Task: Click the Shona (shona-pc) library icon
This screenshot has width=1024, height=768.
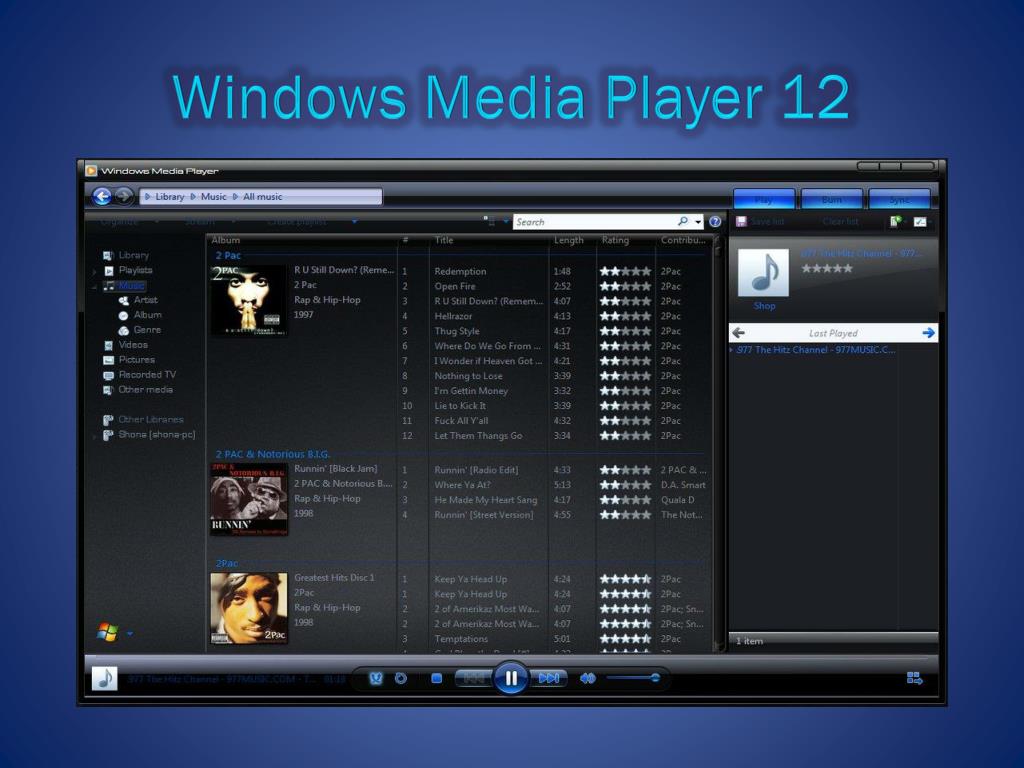Action: (x=108, y=435)
